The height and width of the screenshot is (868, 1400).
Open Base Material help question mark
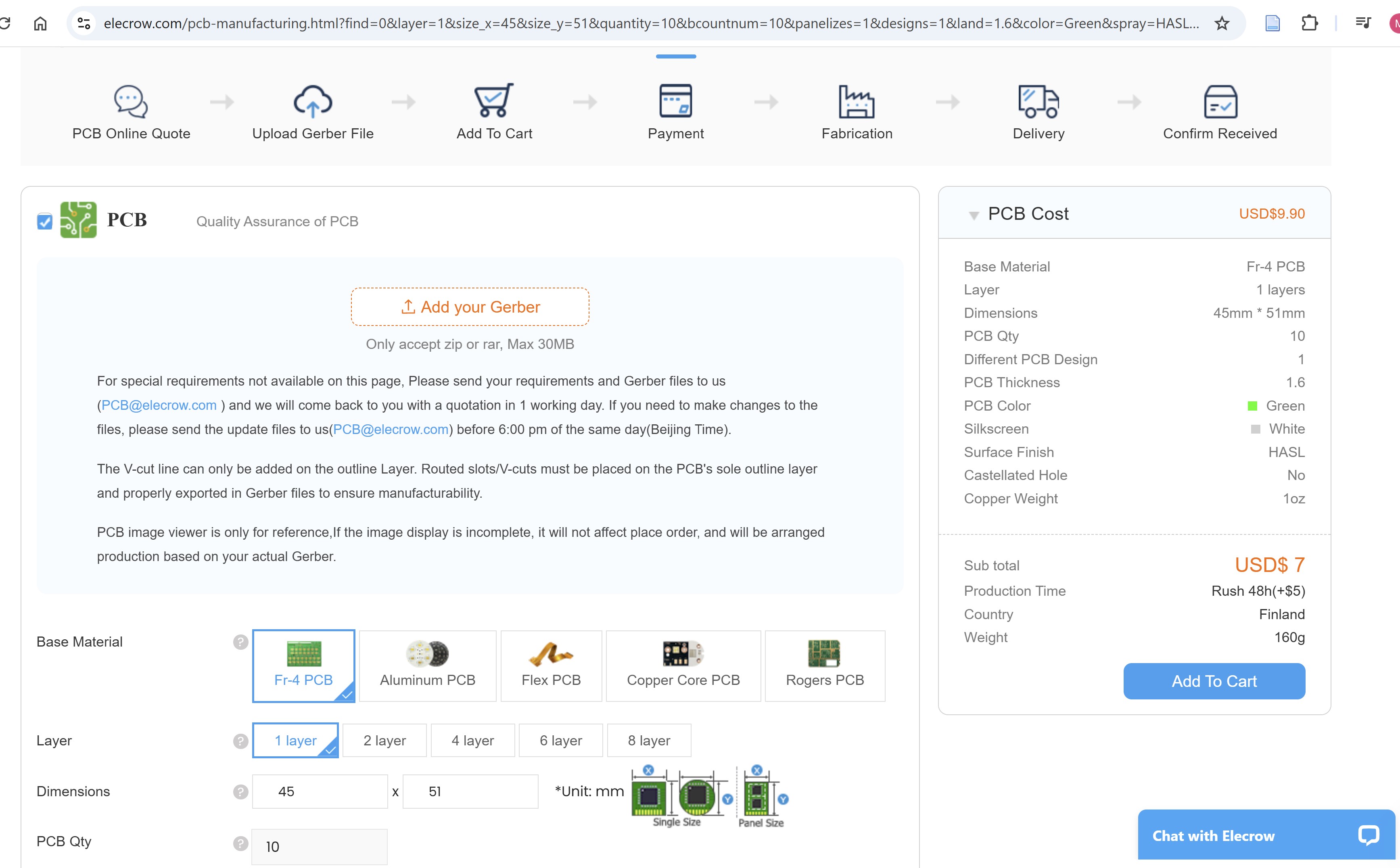240,642
